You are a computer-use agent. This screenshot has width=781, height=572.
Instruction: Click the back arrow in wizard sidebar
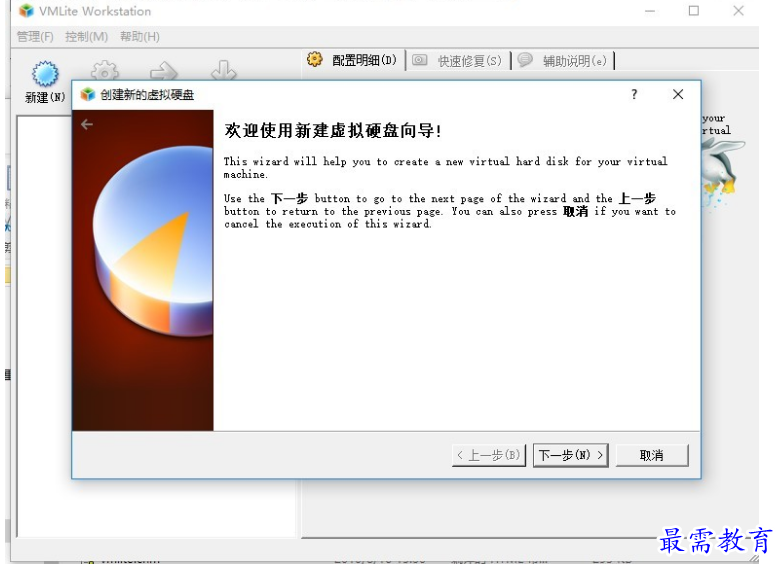[x=87, y=124]
